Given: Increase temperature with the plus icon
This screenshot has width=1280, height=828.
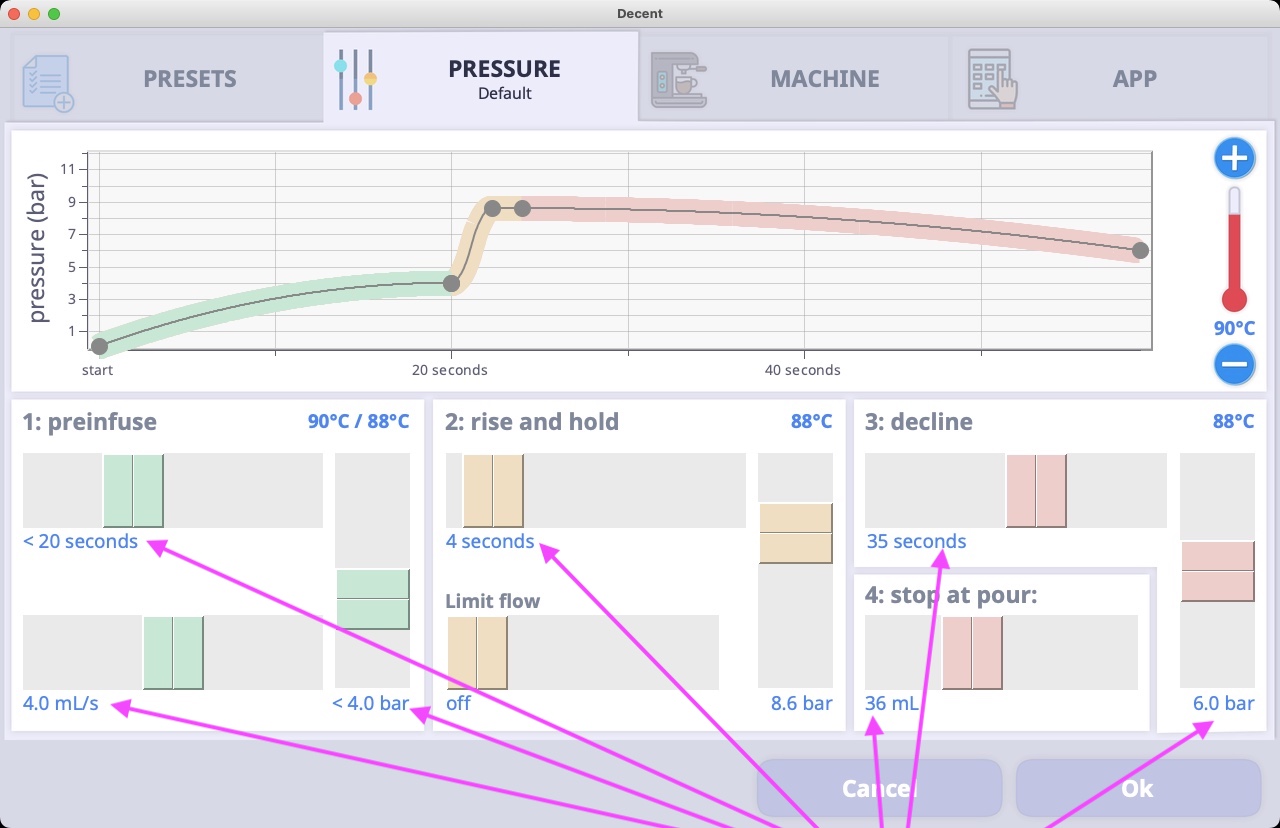Looking at the screenshot, I should [1235, 158].
